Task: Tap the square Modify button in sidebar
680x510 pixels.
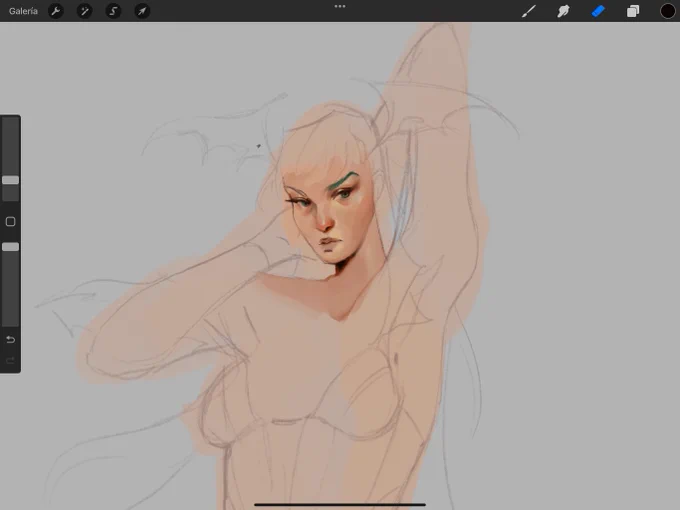Action: click(10, 222)
